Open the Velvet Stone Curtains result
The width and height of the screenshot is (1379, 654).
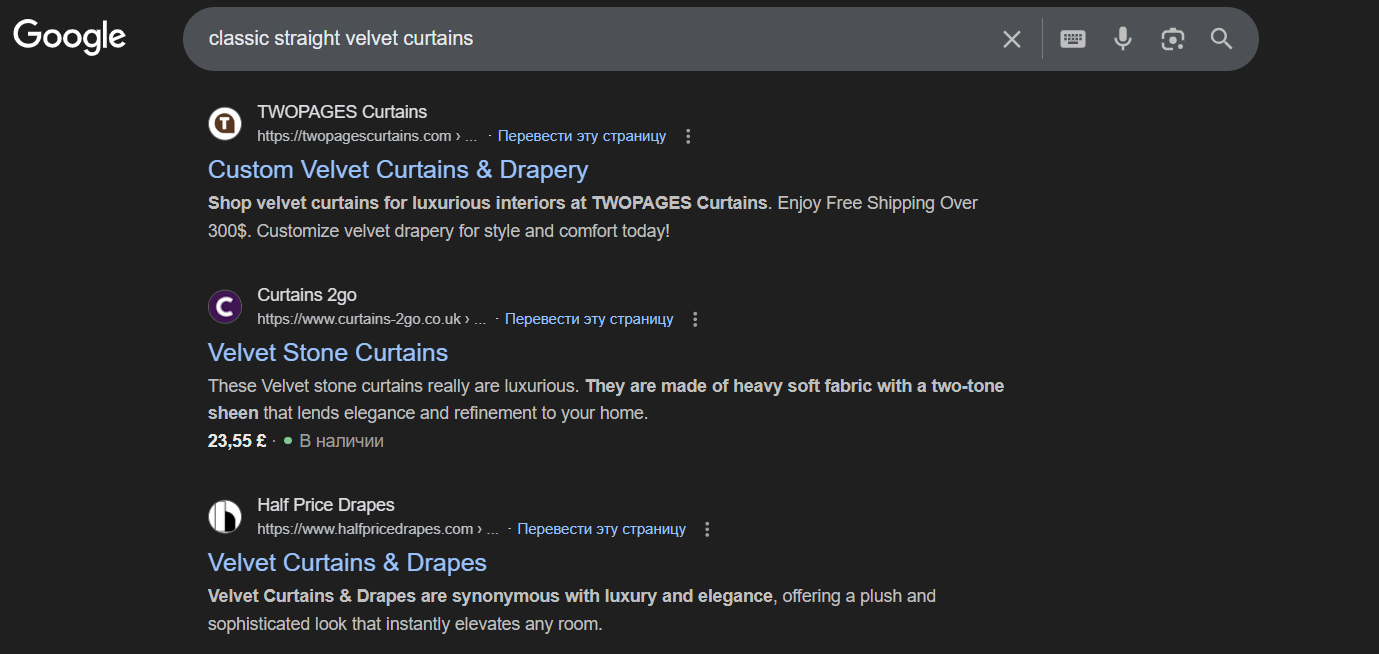coord(328,352)
